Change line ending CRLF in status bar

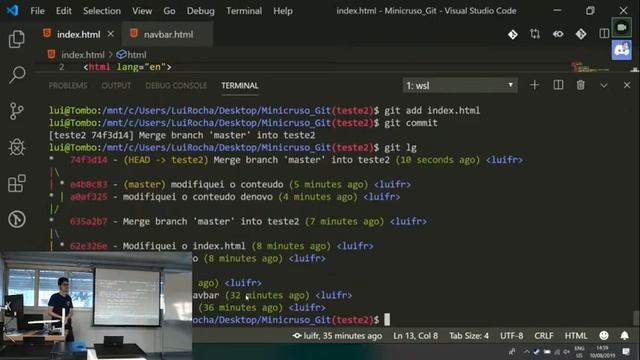tap(544, 336)
